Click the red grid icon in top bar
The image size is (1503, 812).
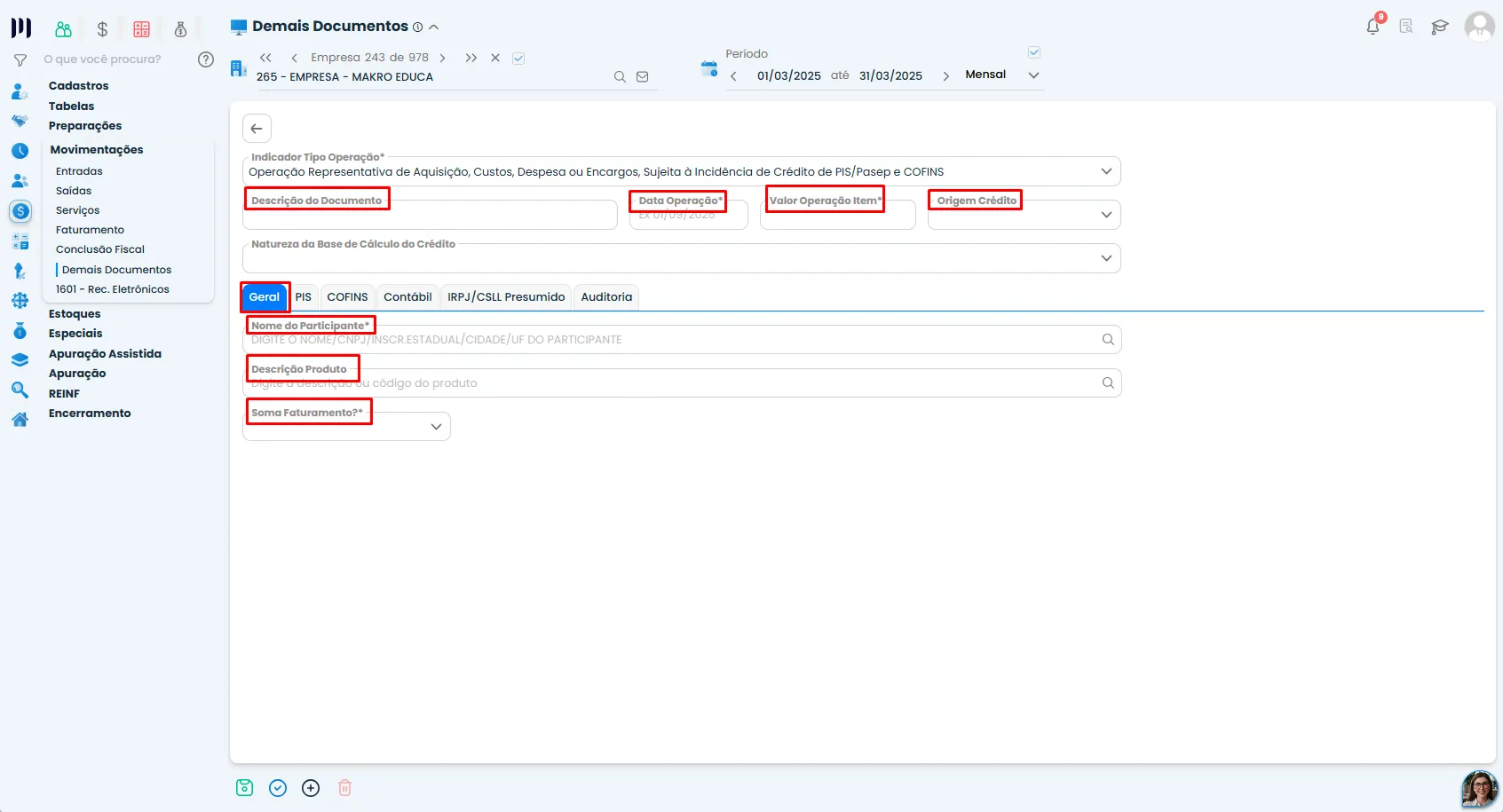(141, 29)
